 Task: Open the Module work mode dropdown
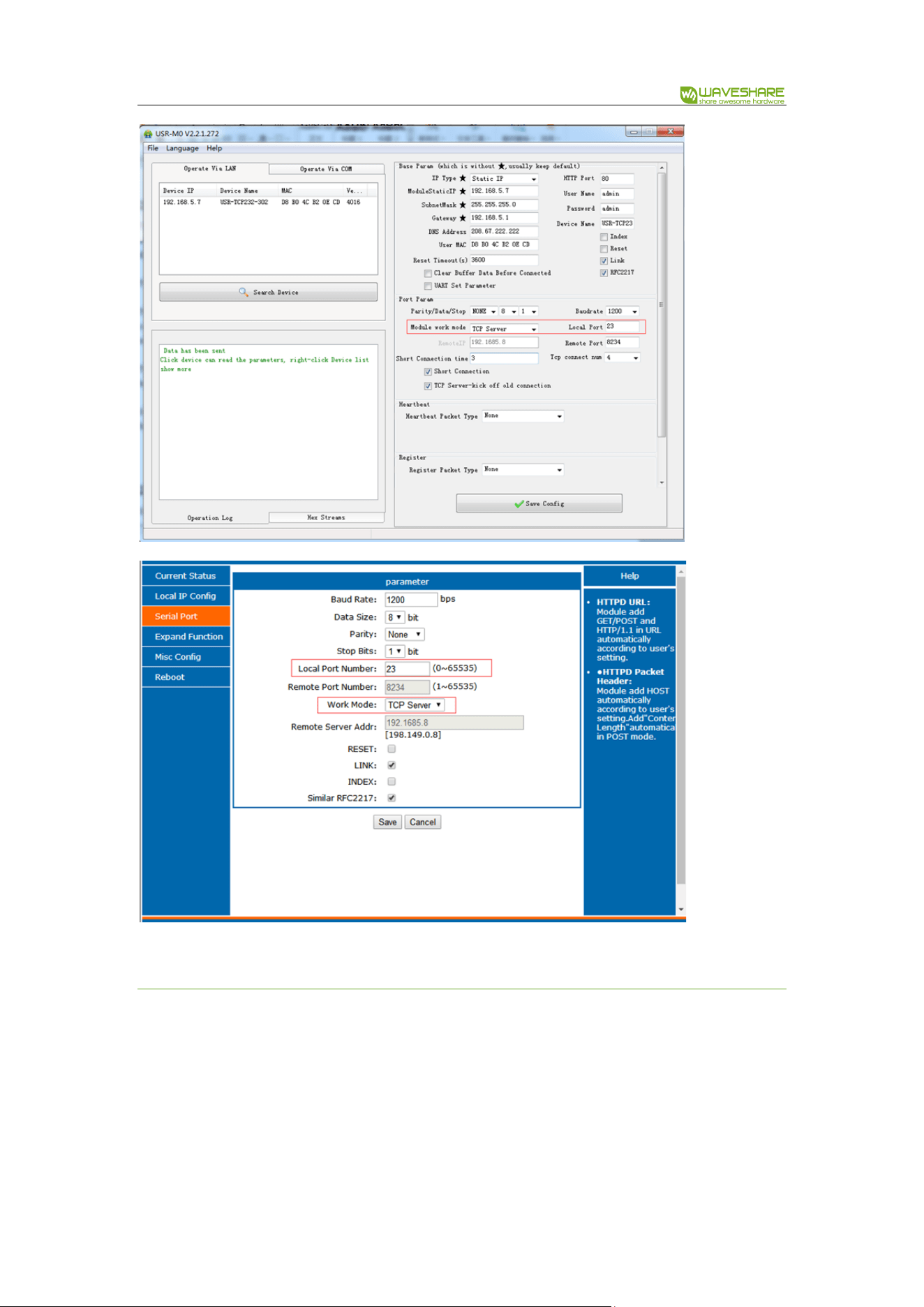pyautogui.click(x=504, y=329)
